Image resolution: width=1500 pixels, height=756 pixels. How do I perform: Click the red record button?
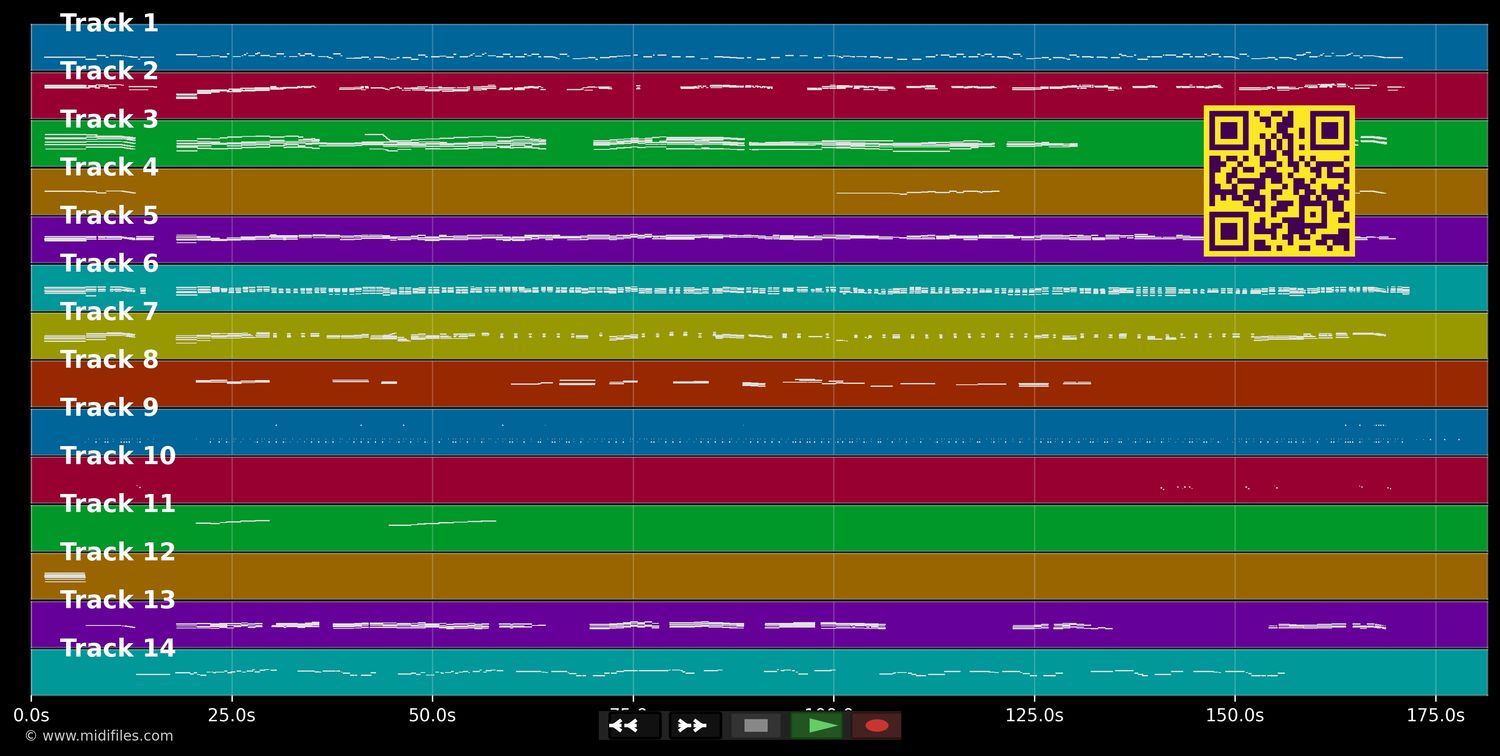coord(877,725)
